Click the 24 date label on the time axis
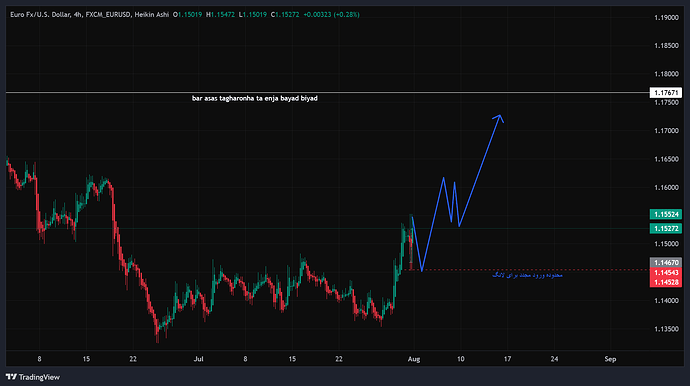 (554, 359)
